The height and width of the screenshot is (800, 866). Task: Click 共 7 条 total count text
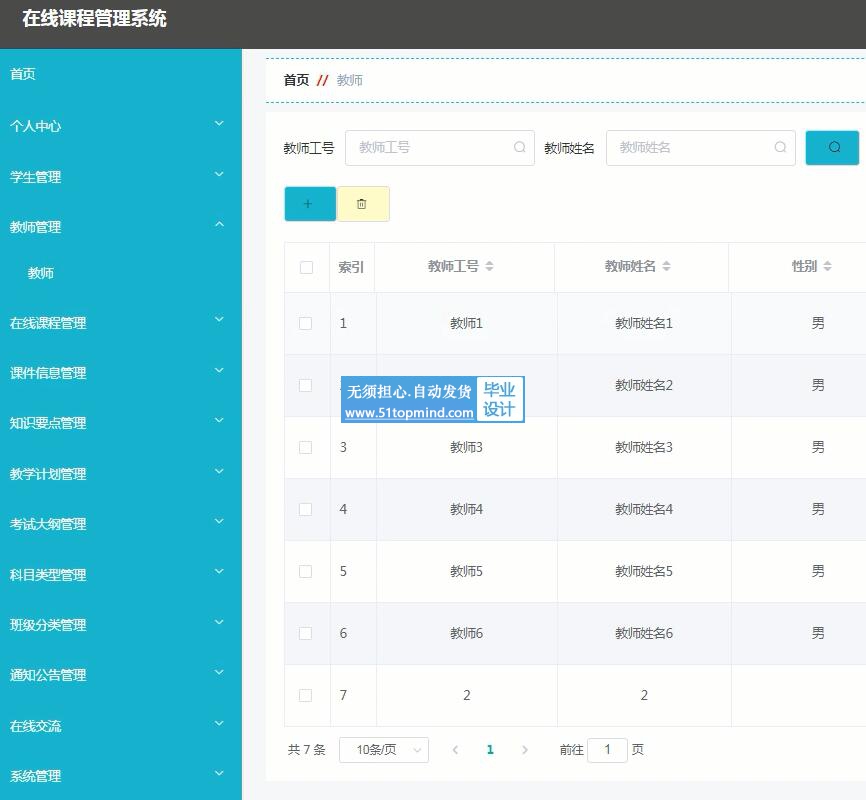pos(307,750)
